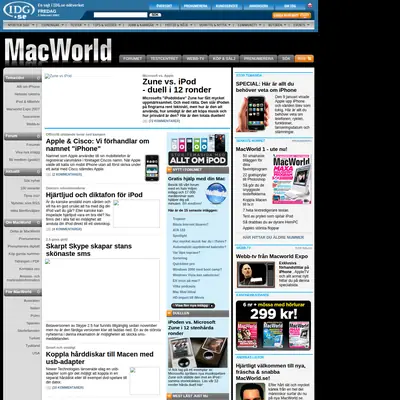Click the IDG search text field
Screen dimensions: 400x400
[120, 15]
